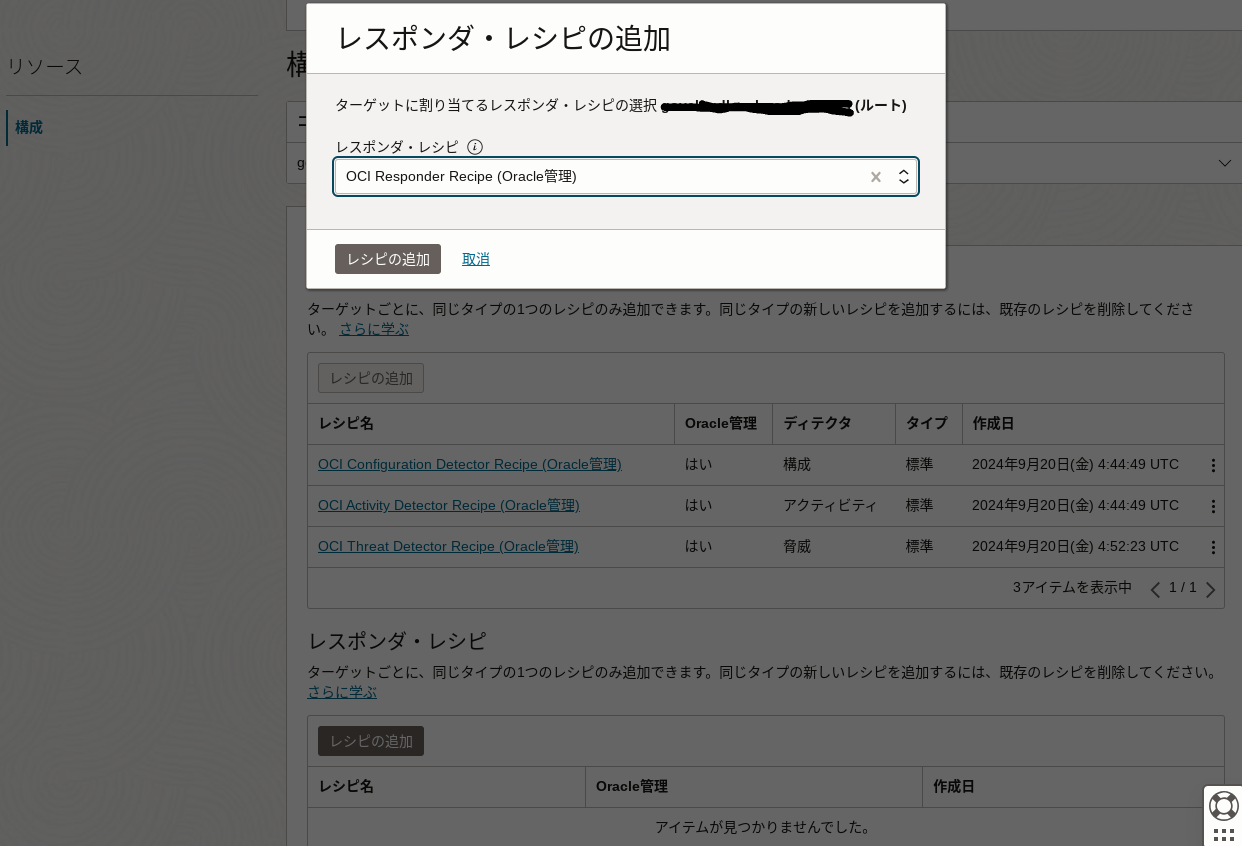Click the info icon next to レスポンダ・レシピ

click(475, 147)
